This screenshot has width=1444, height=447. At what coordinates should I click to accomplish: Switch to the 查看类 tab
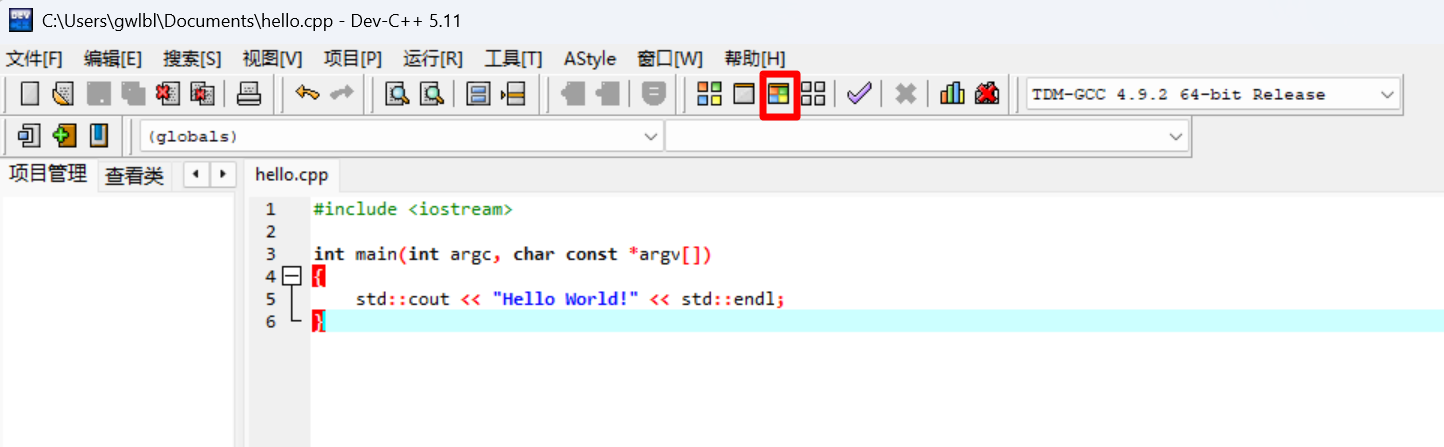tap(134, 176)
